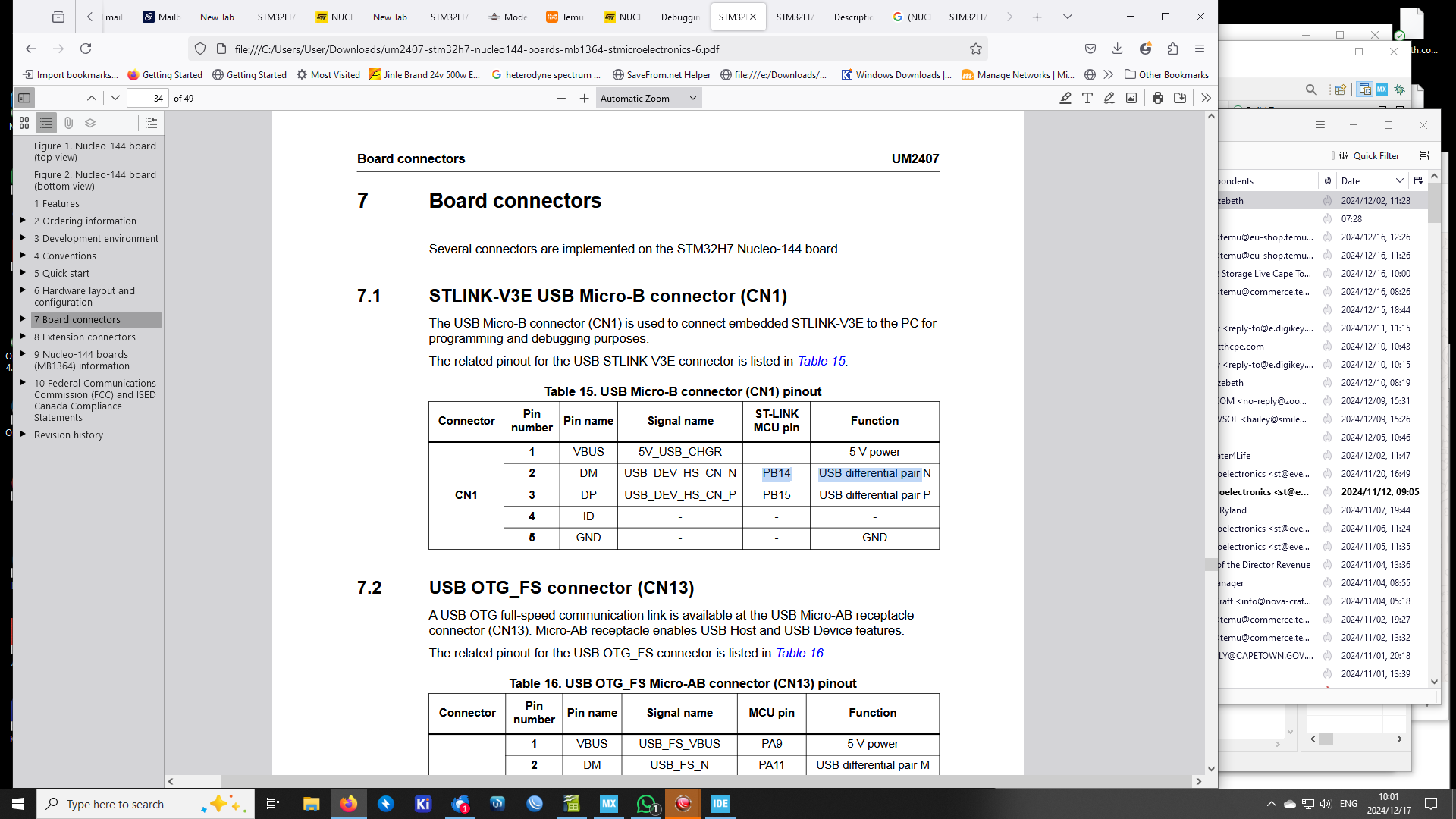Expand the 8 Extension connectors outline item
This screenshot has width=1456, height=819.
[23, 337]
